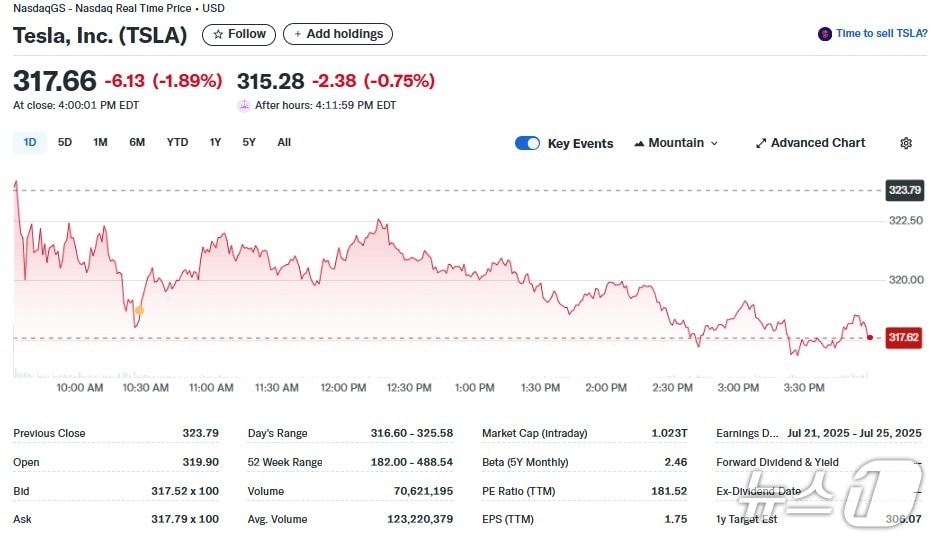Click the Add holdings button
Image resolution: width=936 pixels, height=541 pixels.
(x=338, y=34)
